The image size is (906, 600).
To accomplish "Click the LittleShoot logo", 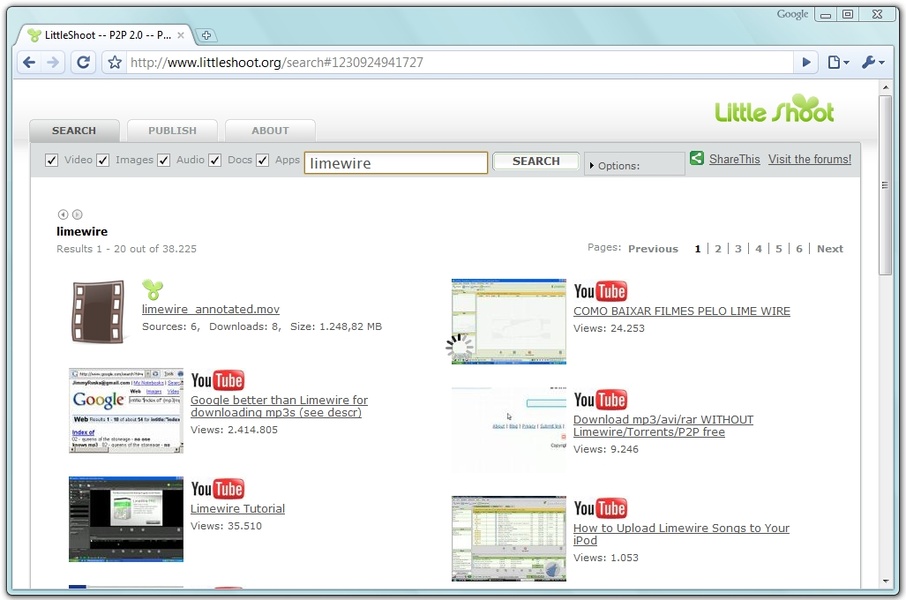I will click(x=774, y=109).
